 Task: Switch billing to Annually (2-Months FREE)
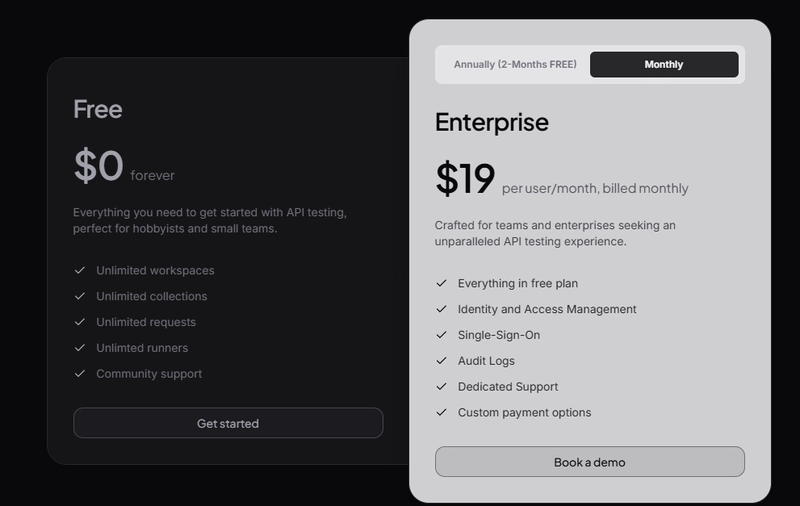click(x=515, y=64)
